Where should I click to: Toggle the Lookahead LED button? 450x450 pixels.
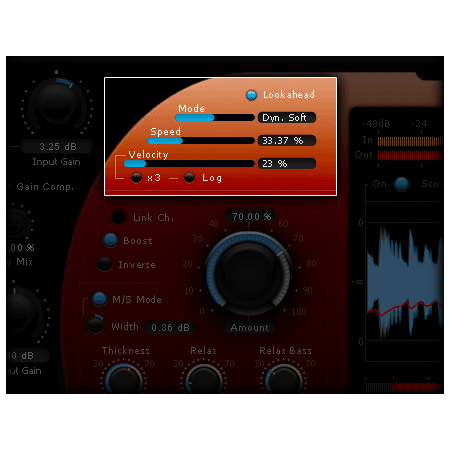[251, 95]
